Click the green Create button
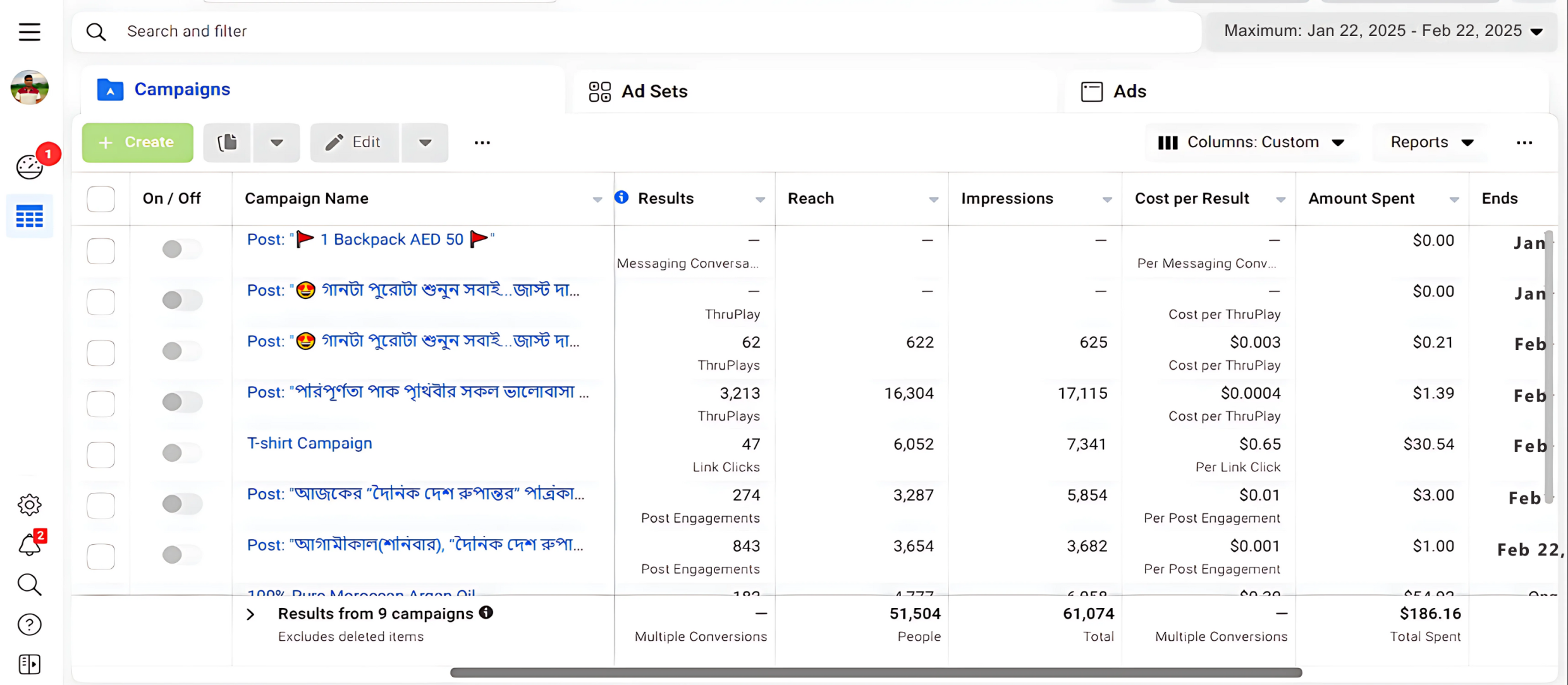Image resolution: width=1568 pixels, height=685 pixels. (137, 143)
